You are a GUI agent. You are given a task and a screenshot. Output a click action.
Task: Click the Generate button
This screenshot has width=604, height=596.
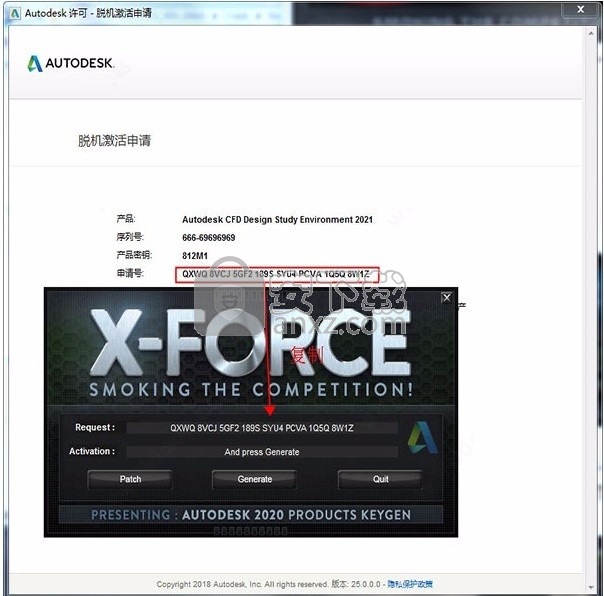tap(255, 479)
